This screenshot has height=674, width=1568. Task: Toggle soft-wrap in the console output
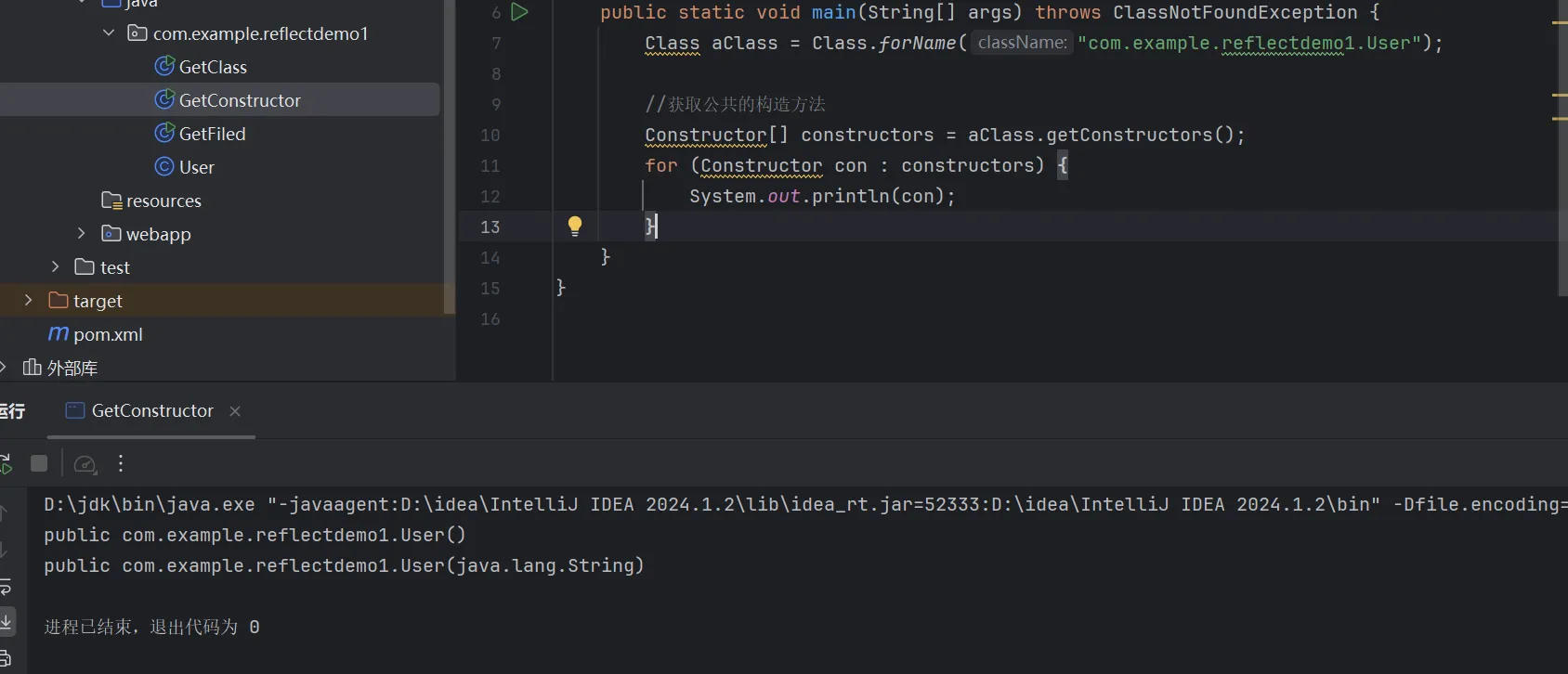(5, 587)
